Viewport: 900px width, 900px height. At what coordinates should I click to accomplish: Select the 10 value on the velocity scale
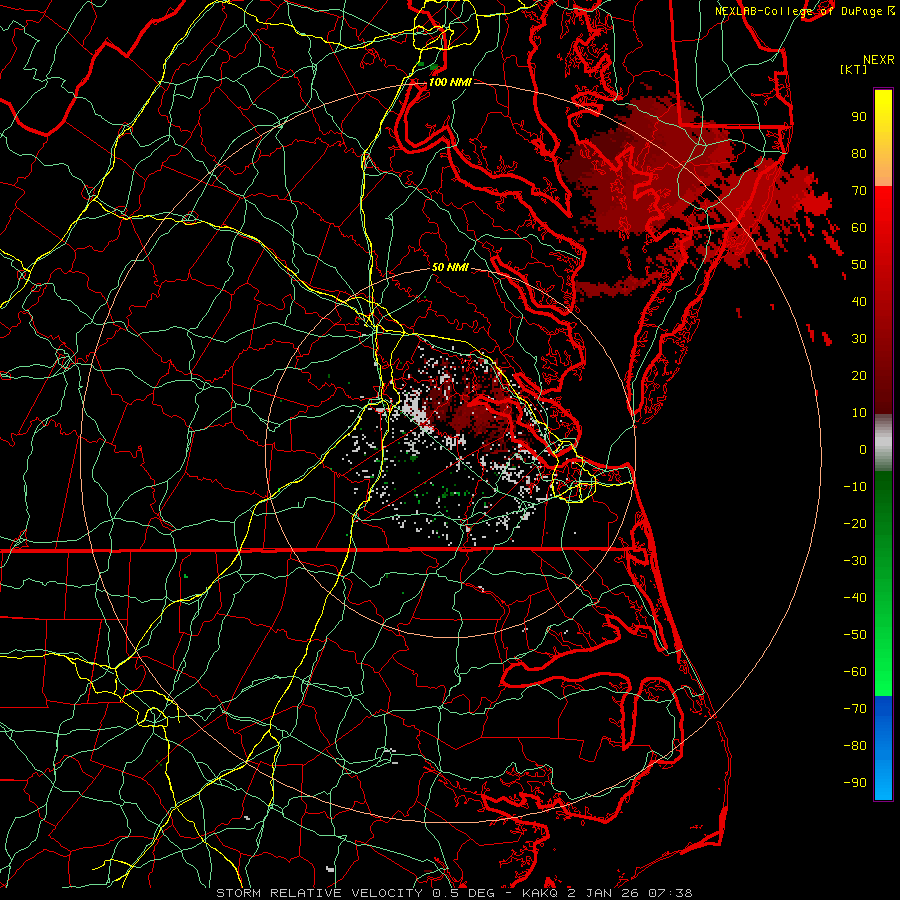click(859, 413)
